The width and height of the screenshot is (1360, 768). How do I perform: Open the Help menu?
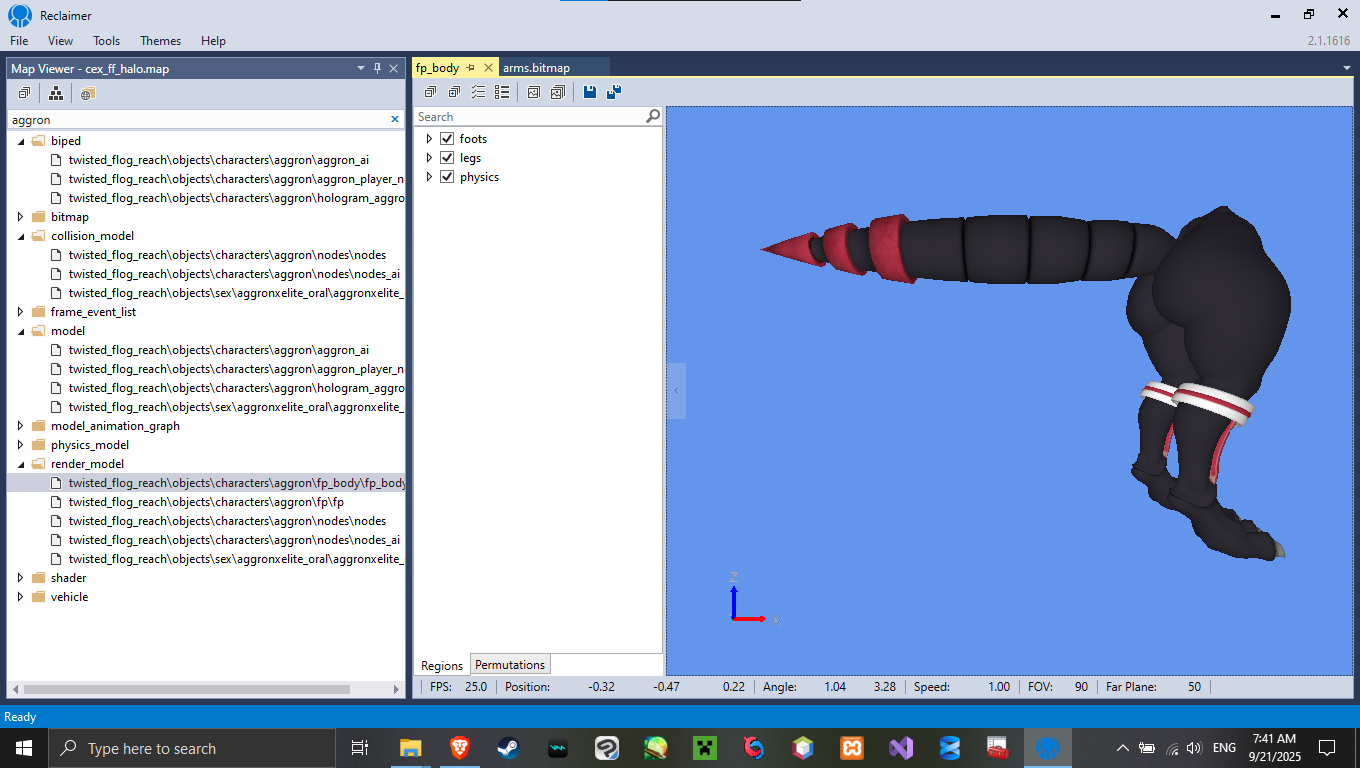(x=213, y=41)
